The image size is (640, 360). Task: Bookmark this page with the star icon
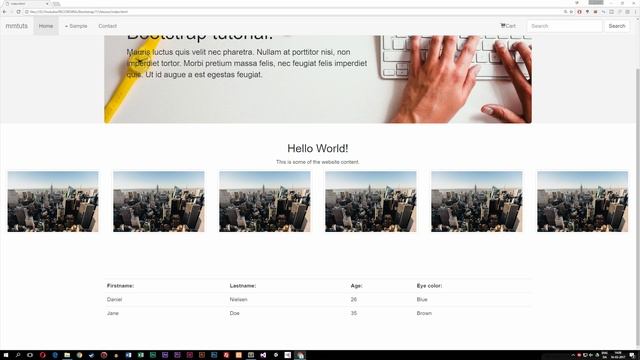pos(571,12)
